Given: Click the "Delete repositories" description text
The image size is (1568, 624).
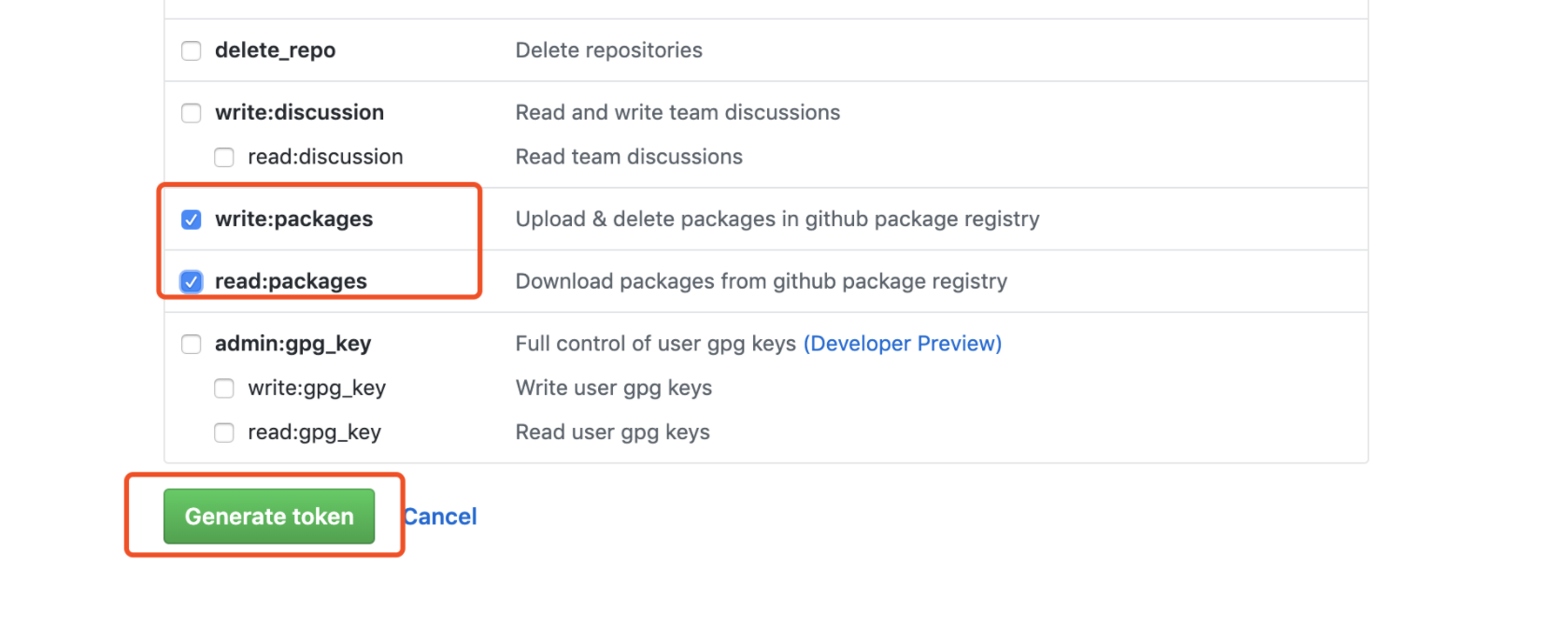Looking at the screenshot, I should point(608,50).
